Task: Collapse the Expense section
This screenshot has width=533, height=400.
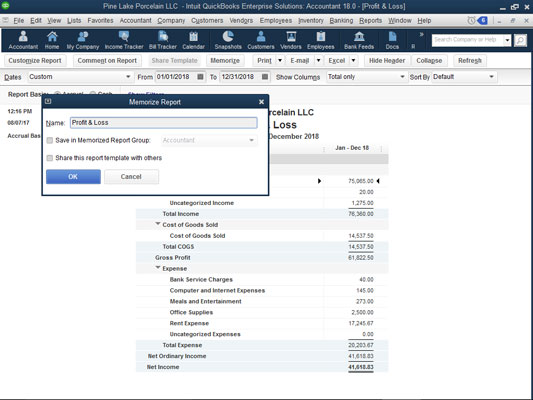Action: click(x=157, y=267)
